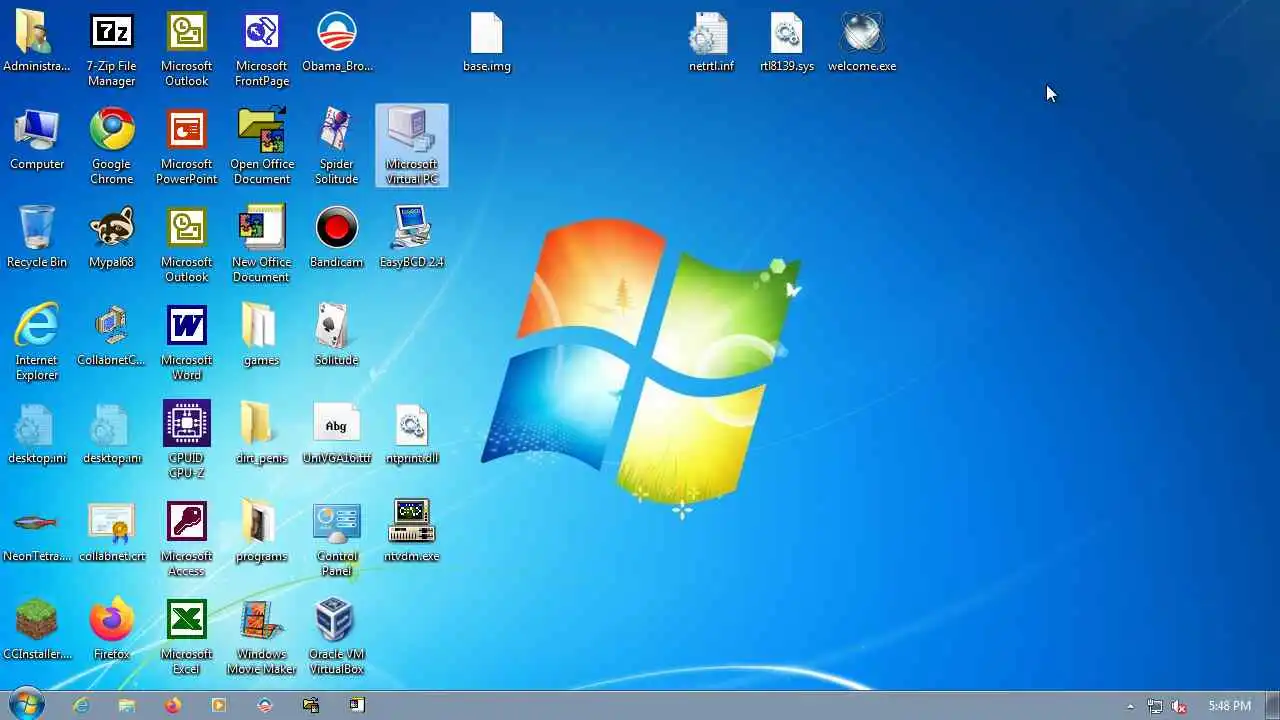The width and height of the screenshot is (1280, 720).
Task: Select the base.img file
Action: [x=487, y=42]
